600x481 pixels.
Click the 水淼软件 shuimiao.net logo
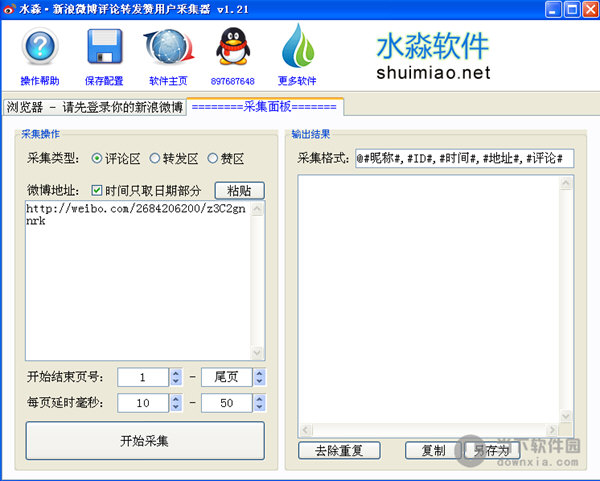coord(433,56)
